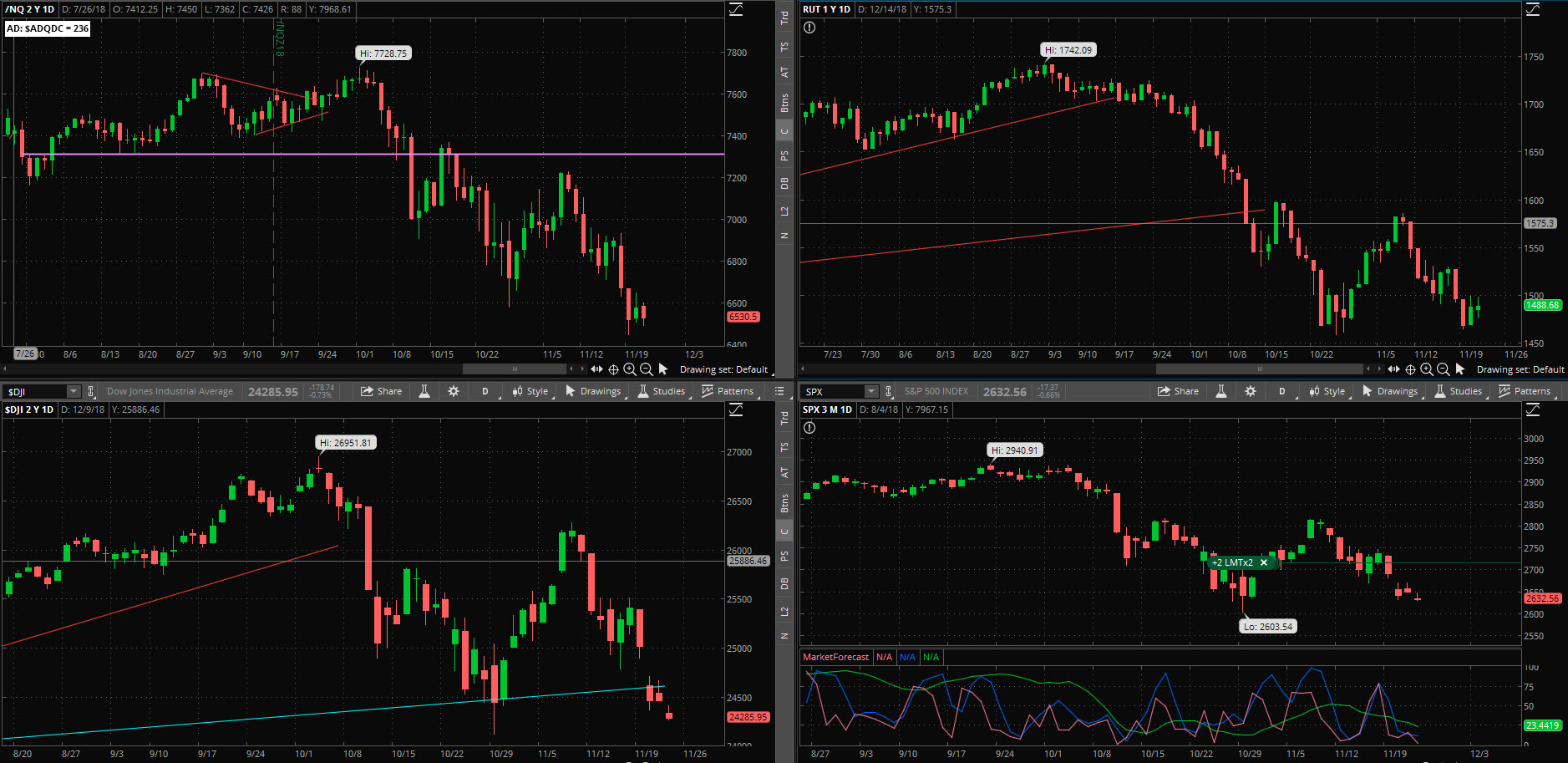This screenshot has width=1568, height=763.
Task: Activate crosshair pan tool on RUT chart
Action: (1410, 369)
